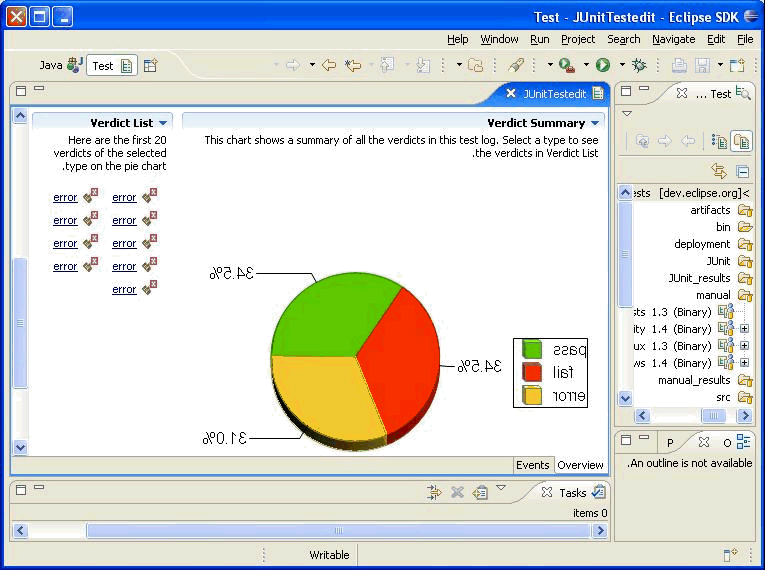The width and height of the screenshot is (765, 570).
Task: Expand the '1.4 (Binary)' node ending 'ity'
Action: pos(744,329)
